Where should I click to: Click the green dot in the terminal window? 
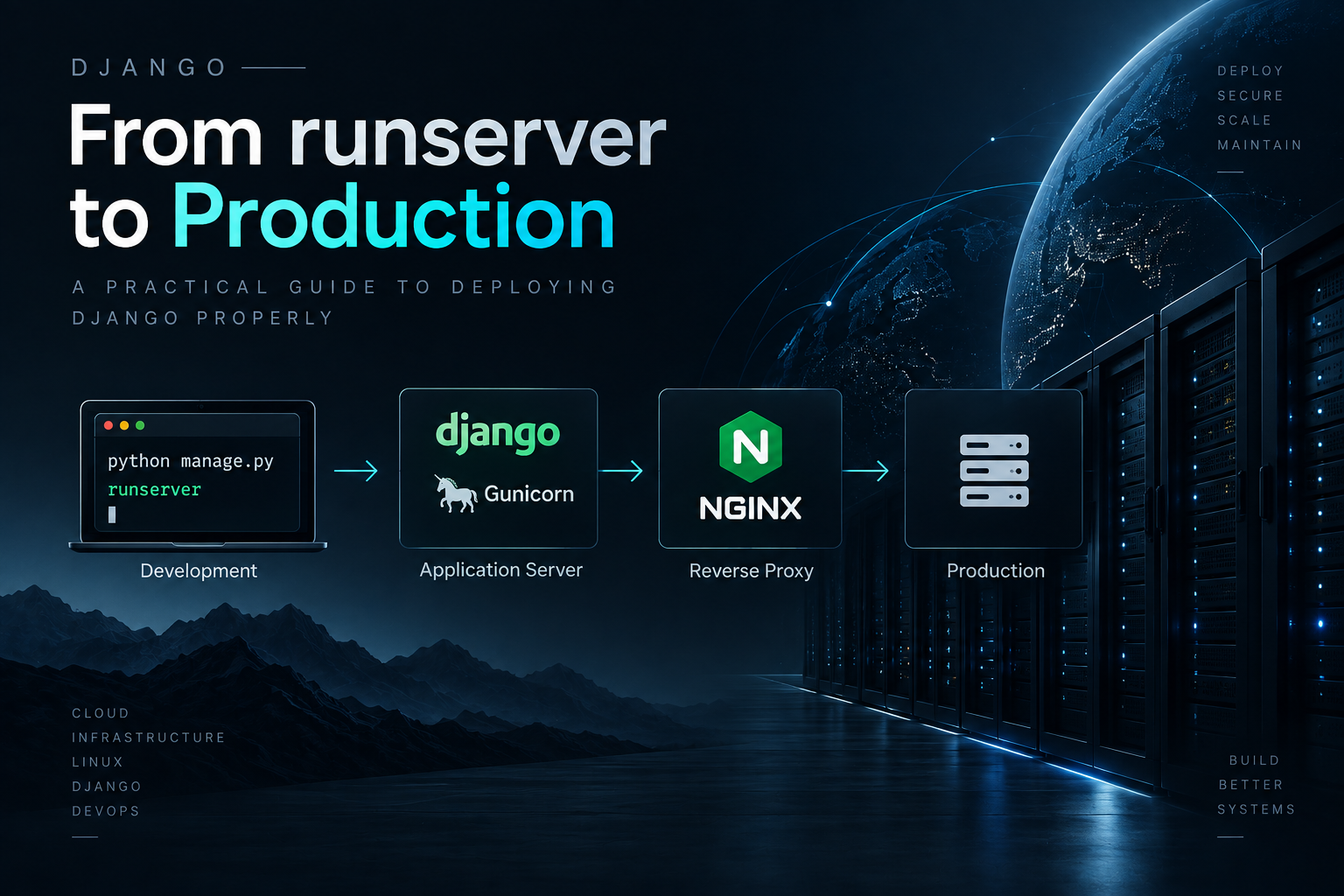tap(140, 425)
